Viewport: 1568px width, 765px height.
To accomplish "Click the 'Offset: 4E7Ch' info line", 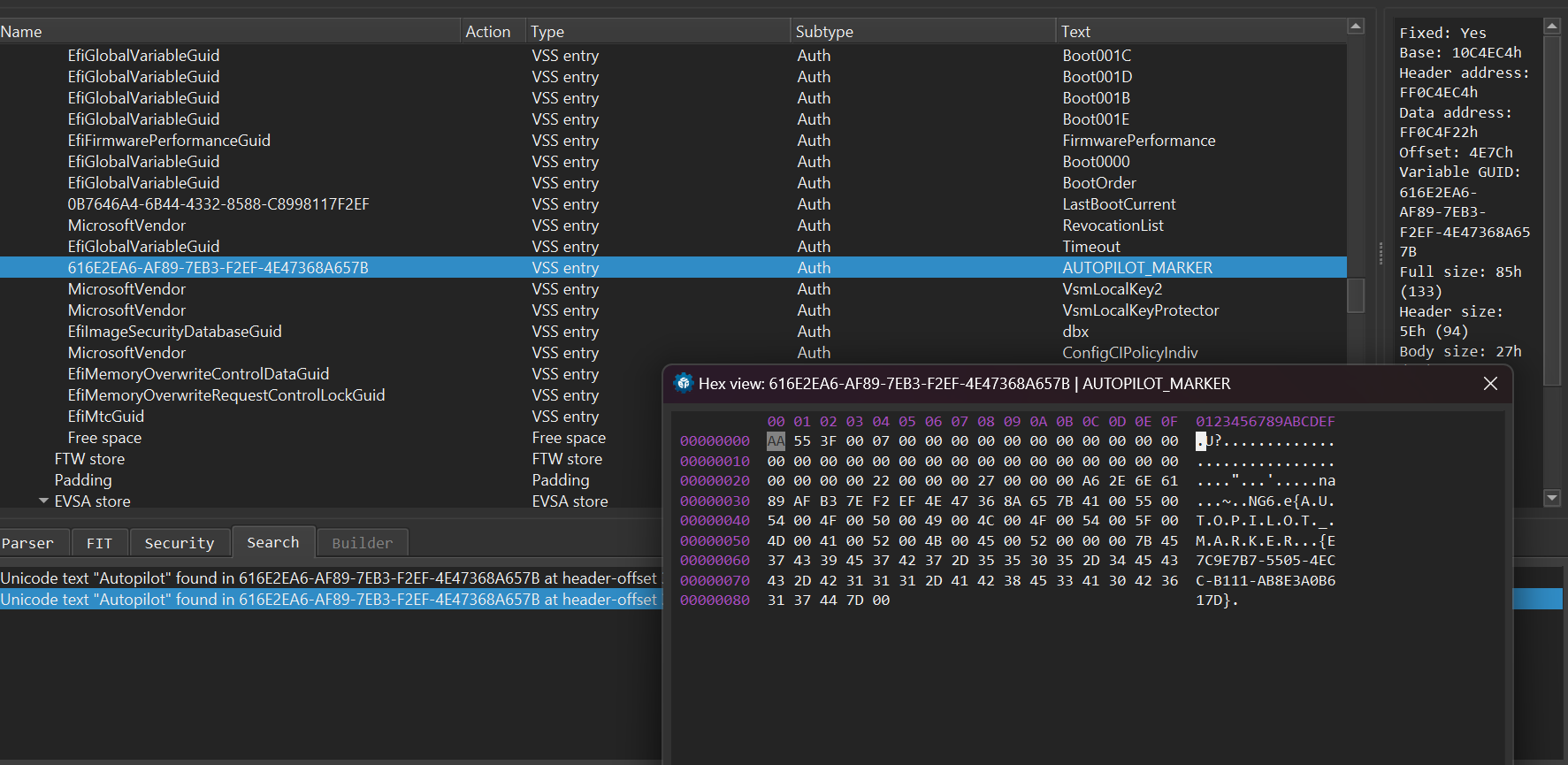I will coord(1456,152).
